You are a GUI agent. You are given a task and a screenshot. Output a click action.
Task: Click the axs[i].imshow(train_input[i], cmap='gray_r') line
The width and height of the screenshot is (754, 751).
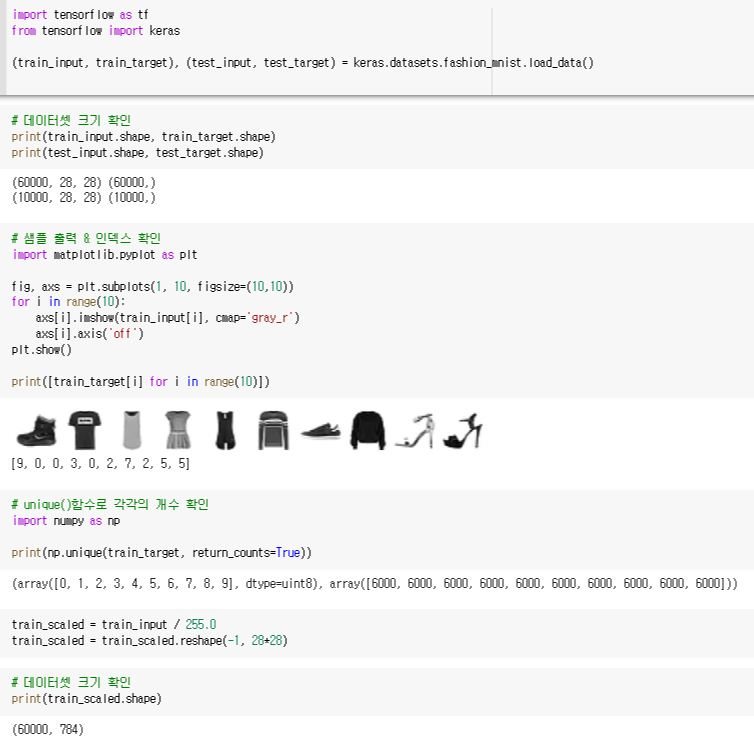click(167, 318)
